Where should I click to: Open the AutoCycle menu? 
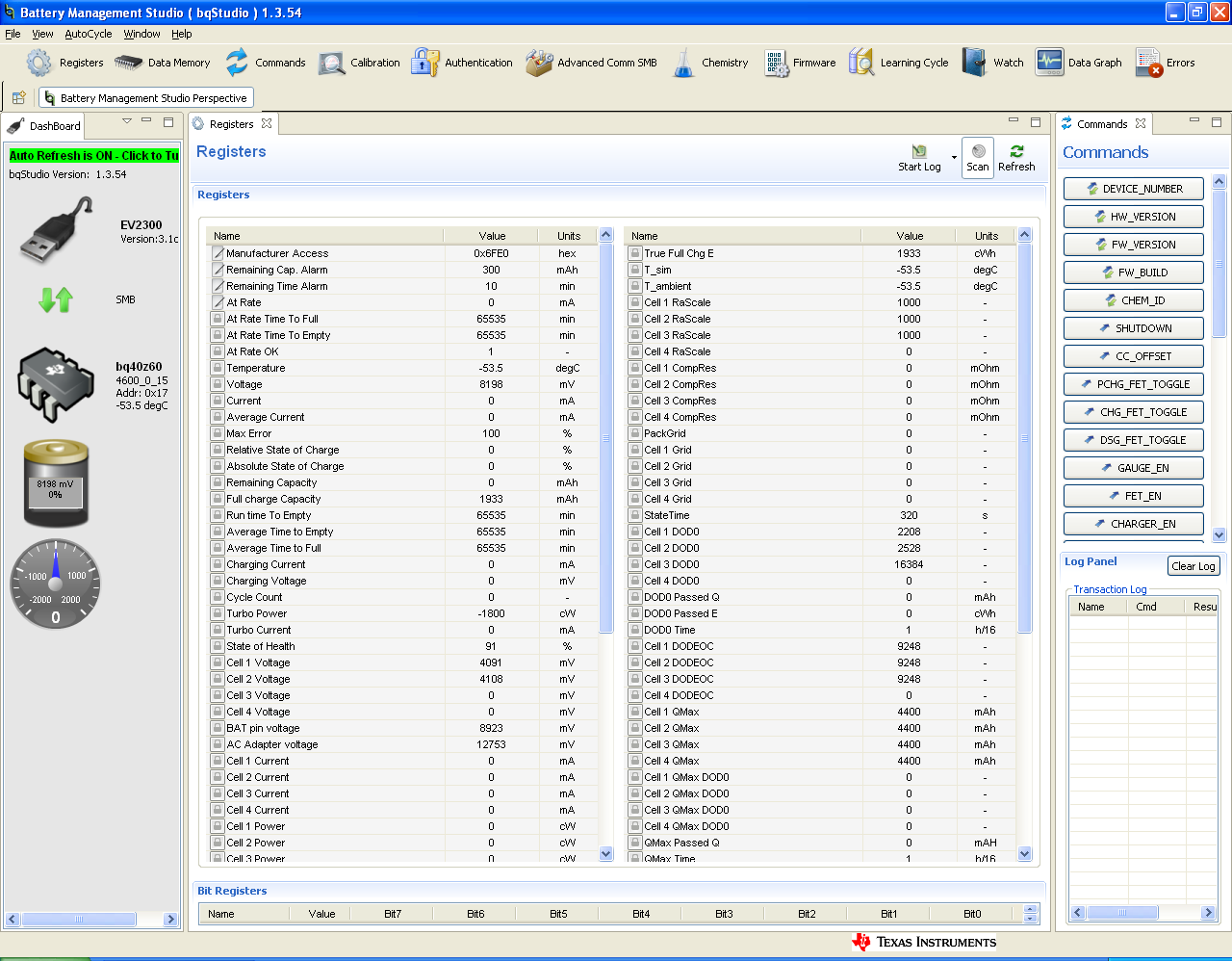pos(89,34)
